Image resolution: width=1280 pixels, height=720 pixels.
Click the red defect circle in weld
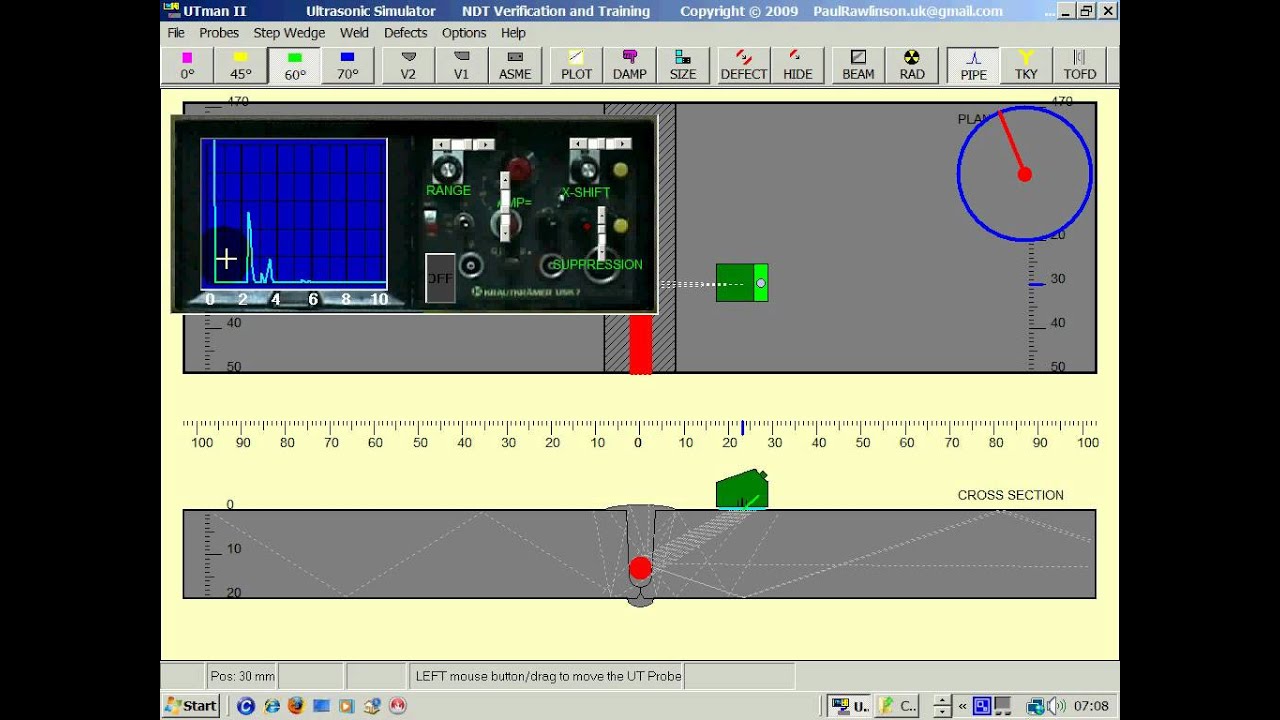tap(640, 569)
